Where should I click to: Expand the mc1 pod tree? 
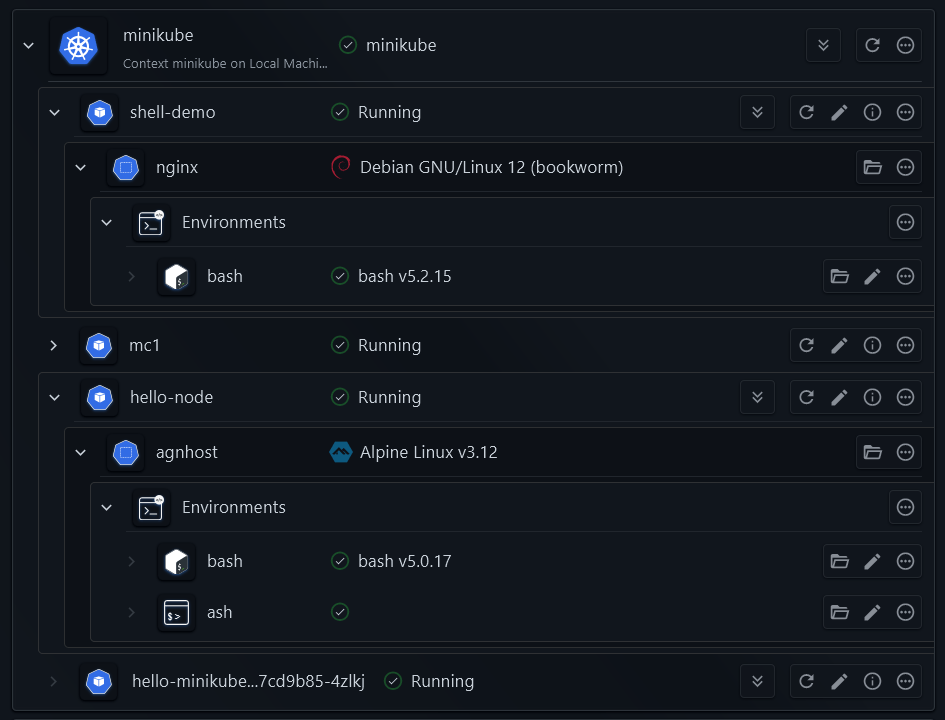click(54, 345)
